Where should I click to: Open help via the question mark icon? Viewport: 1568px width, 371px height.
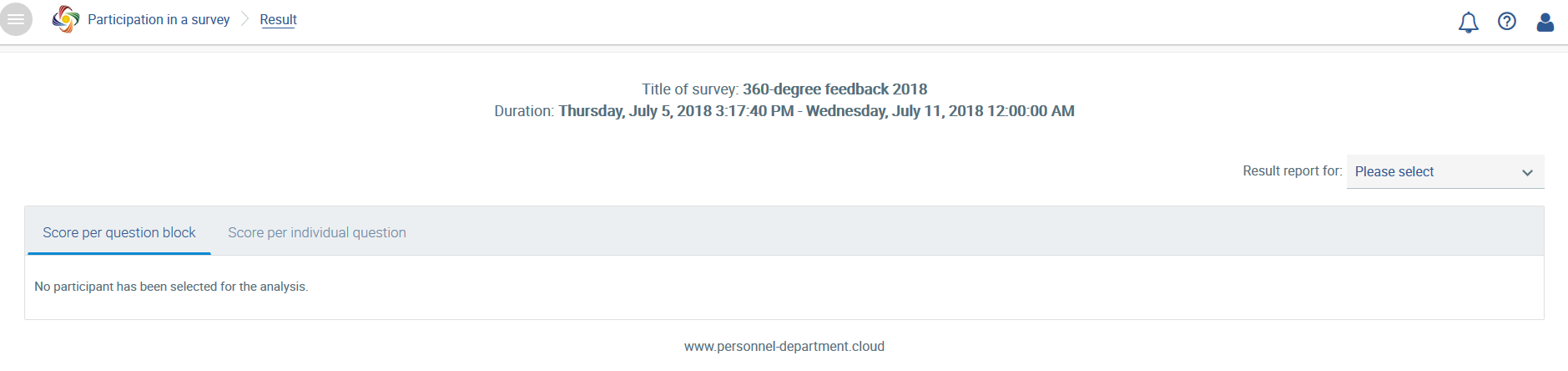point(1506,22)
